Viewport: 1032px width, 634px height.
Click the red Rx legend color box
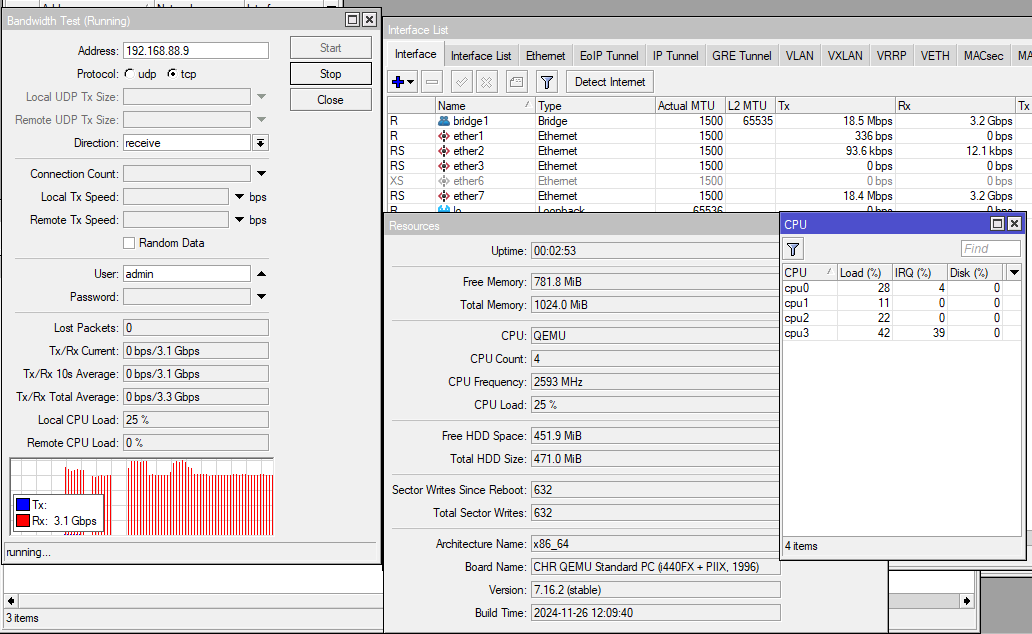pyautogui.click(x=23, y=521)
